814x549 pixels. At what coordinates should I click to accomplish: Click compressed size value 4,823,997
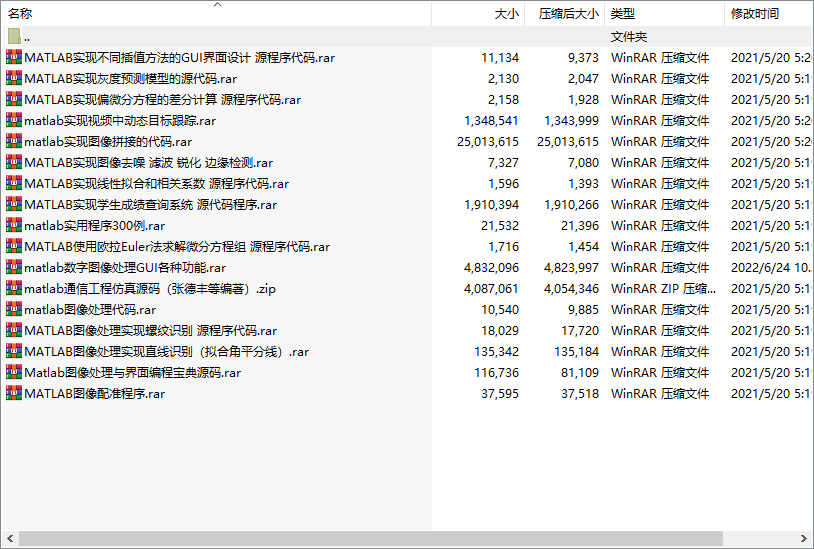pos(571,268)
